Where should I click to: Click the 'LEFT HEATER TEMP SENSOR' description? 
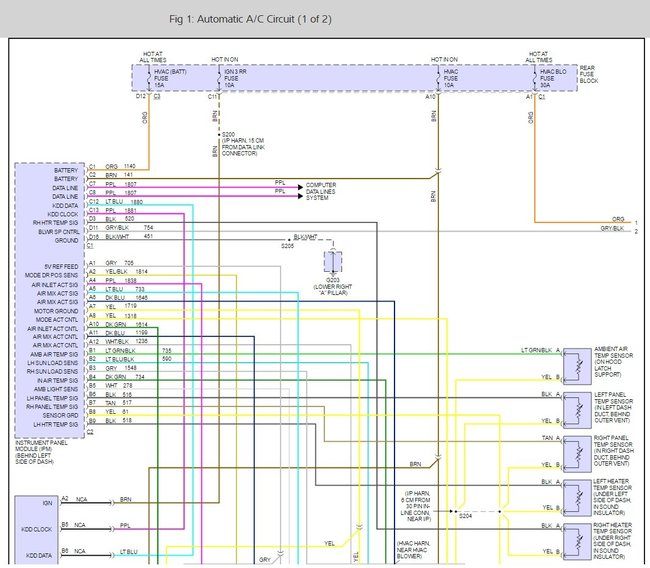tap(612, 497)
